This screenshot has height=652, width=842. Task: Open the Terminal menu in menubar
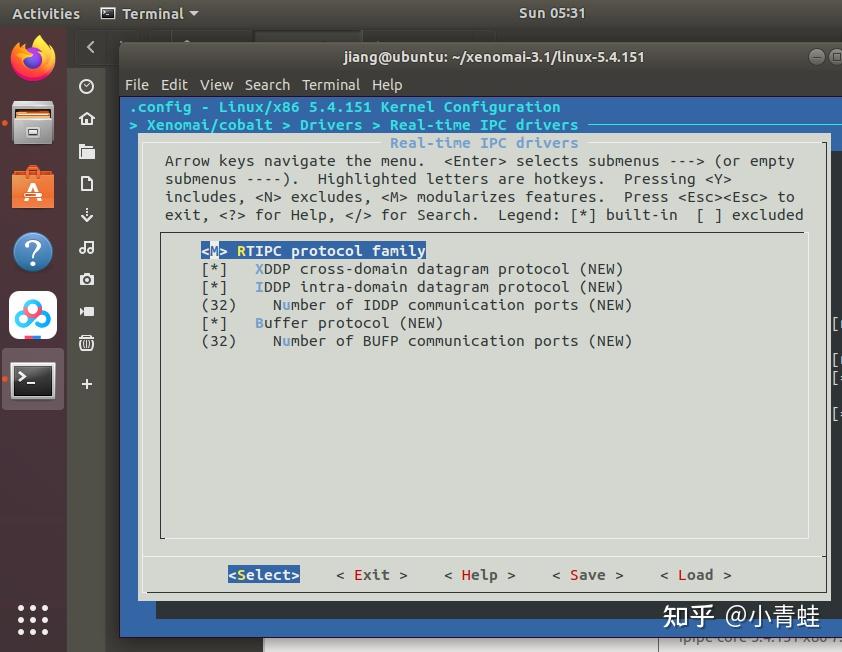coord(331,85)
